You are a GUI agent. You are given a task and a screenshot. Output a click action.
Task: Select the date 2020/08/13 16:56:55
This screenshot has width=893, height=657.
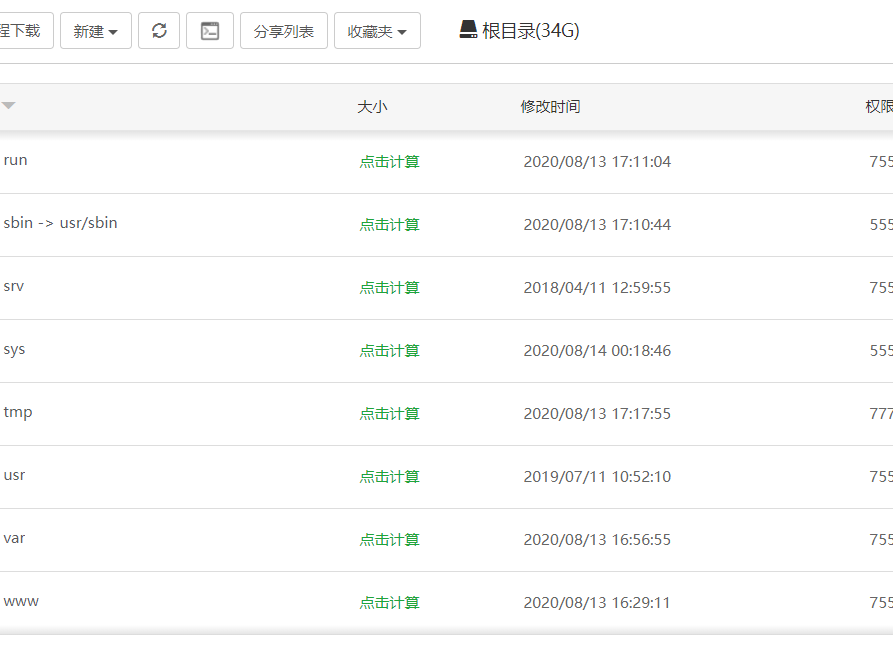click(597, 540)
